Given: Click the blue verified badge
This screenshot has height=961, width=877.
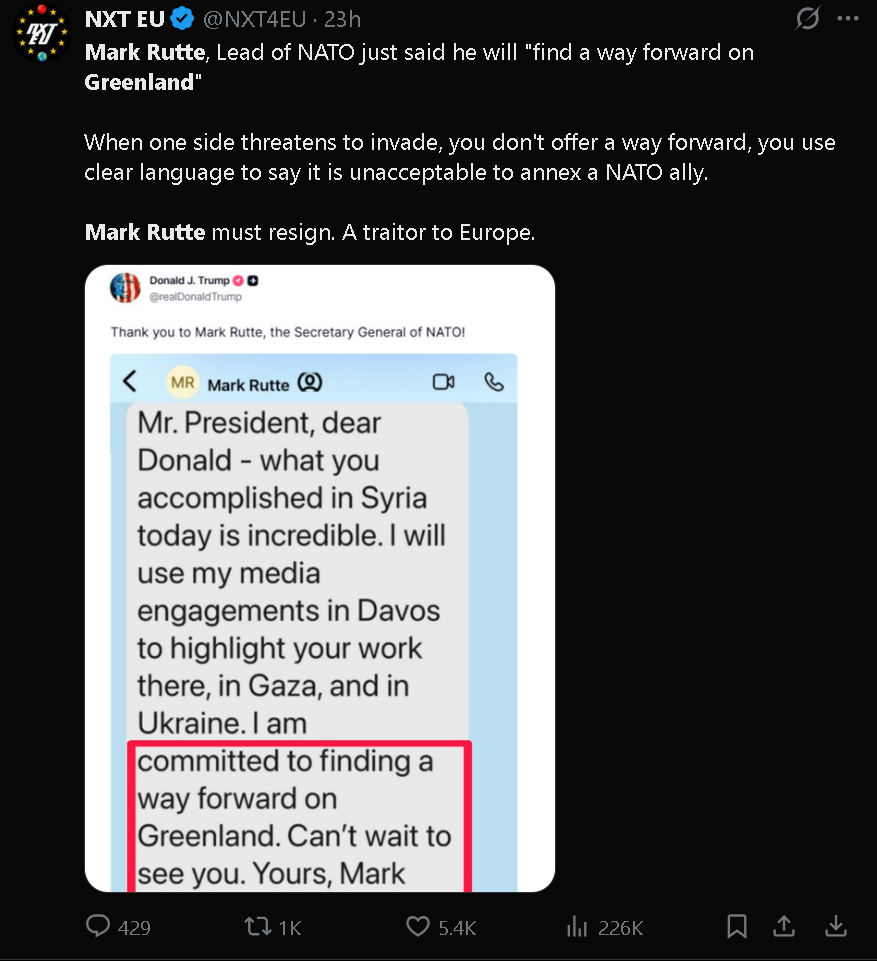Looking at the screenshot, I should coord(181,20).
